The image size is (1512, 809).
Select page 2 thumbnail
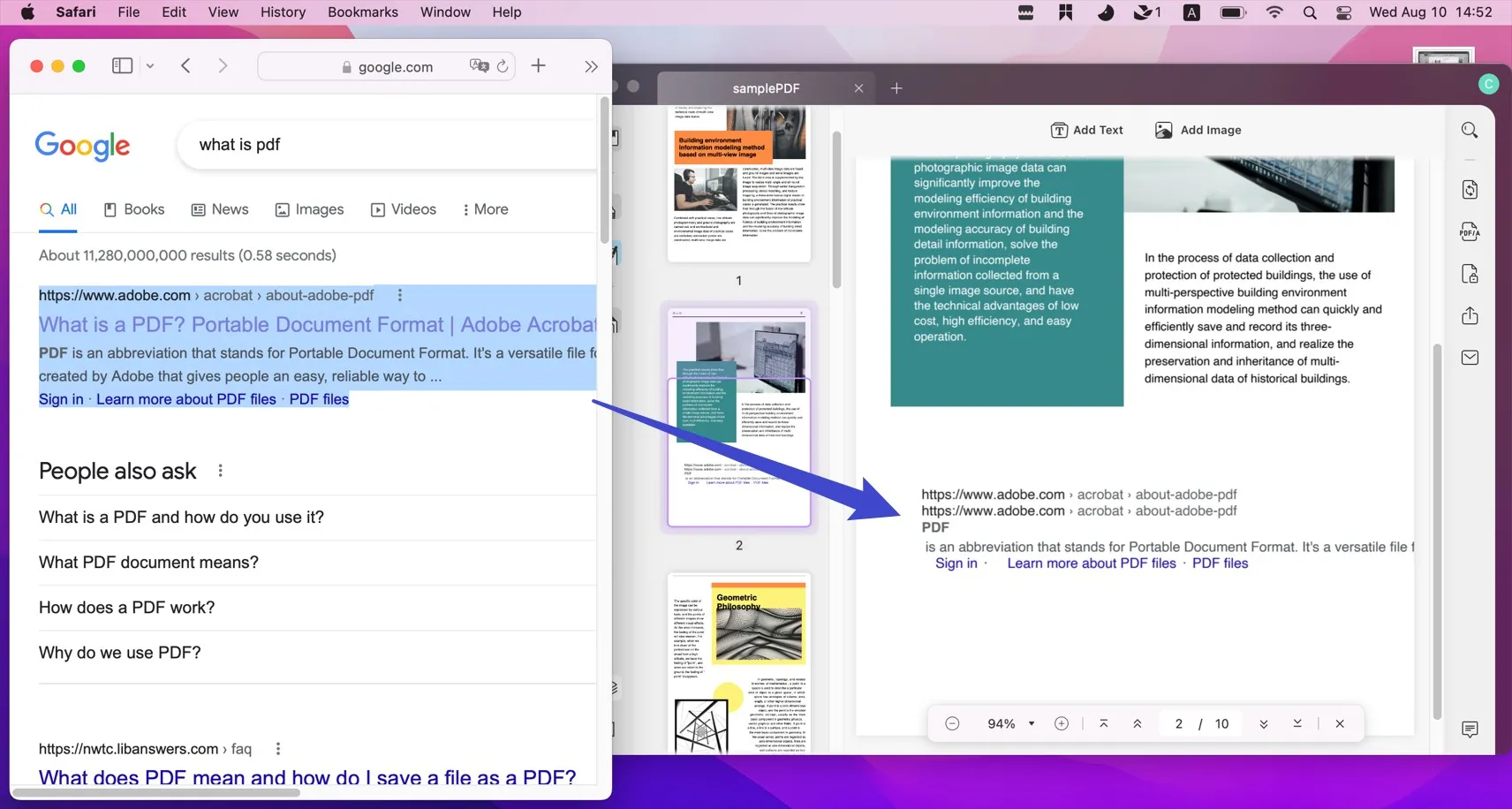[x=739, y=417]
